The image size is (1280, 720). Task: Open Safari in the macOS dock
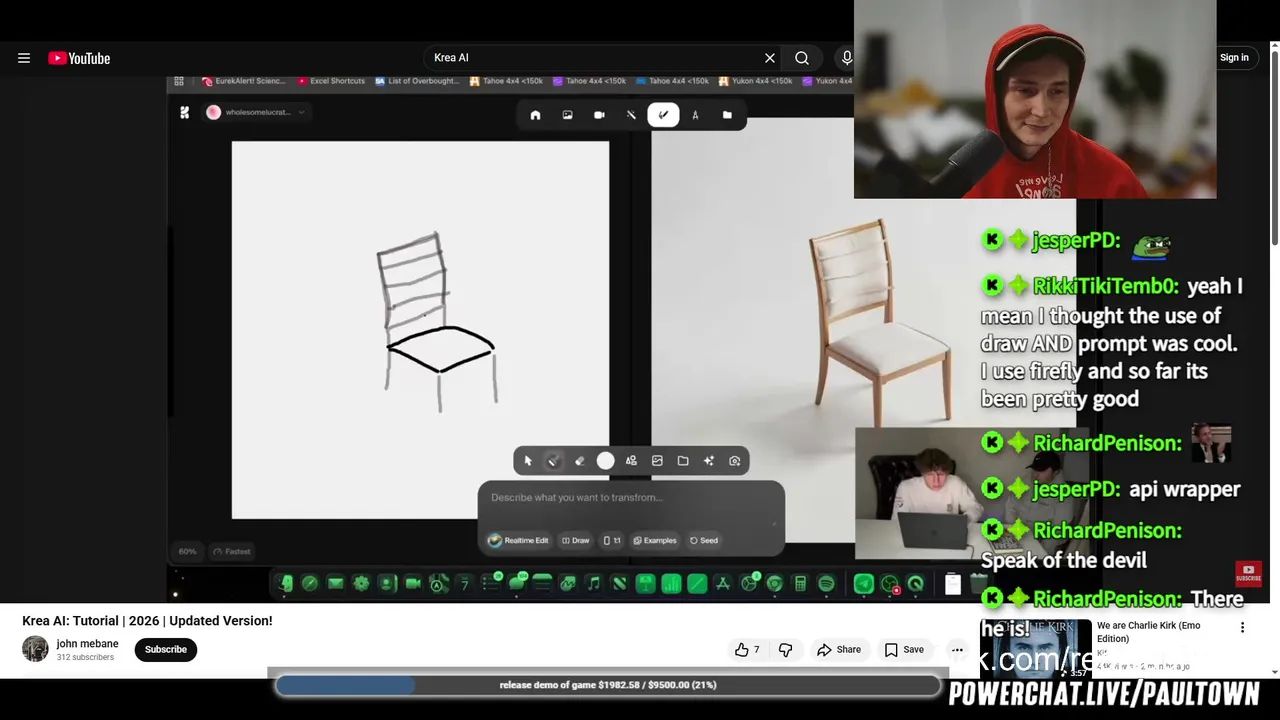point(310,584)
